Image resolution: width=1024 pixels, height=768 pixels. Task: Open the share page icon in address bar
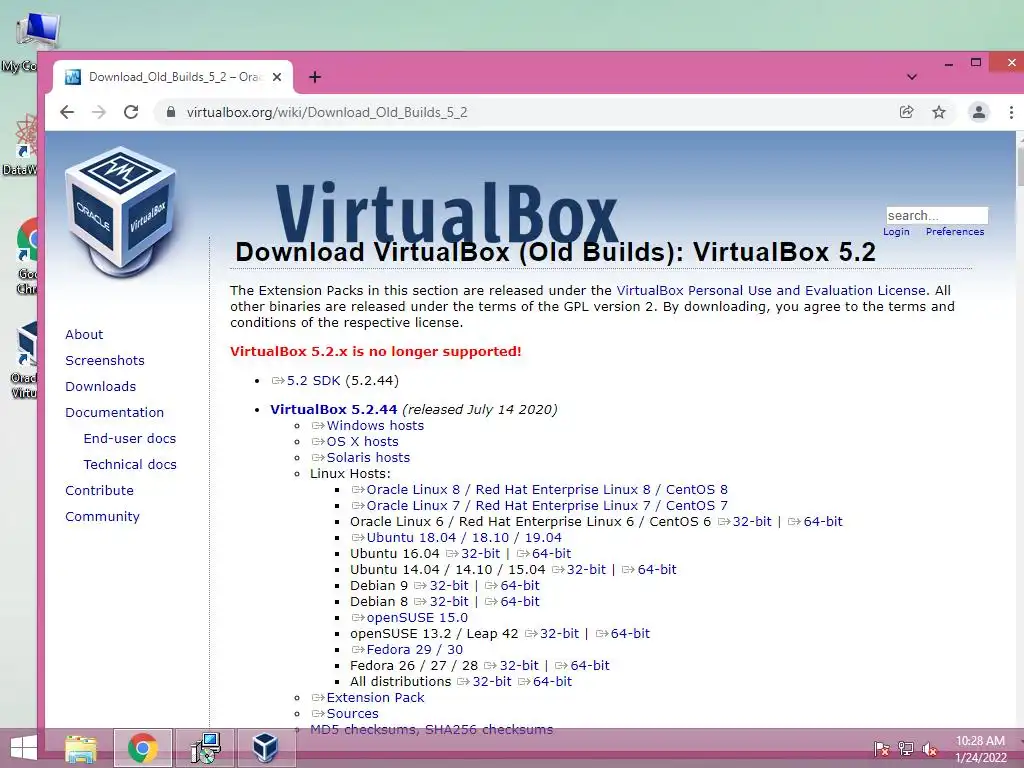click(x=906, y=112)
